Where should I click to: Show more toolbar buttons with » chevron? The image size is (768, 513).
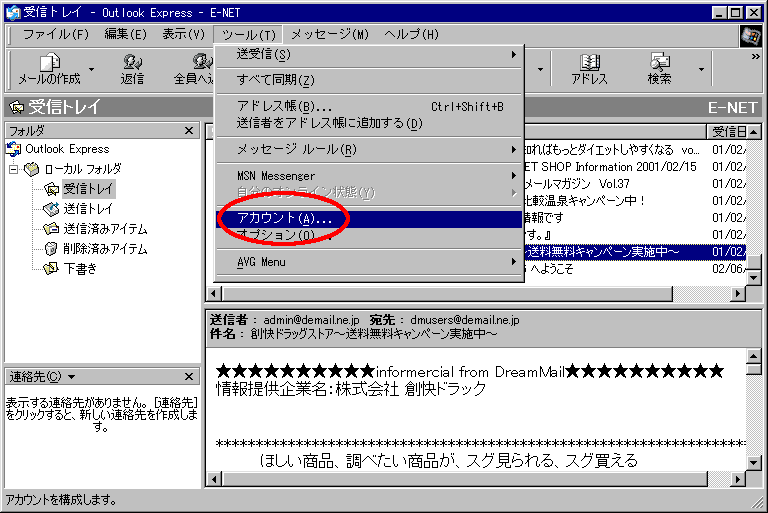[x=755, y=57]
